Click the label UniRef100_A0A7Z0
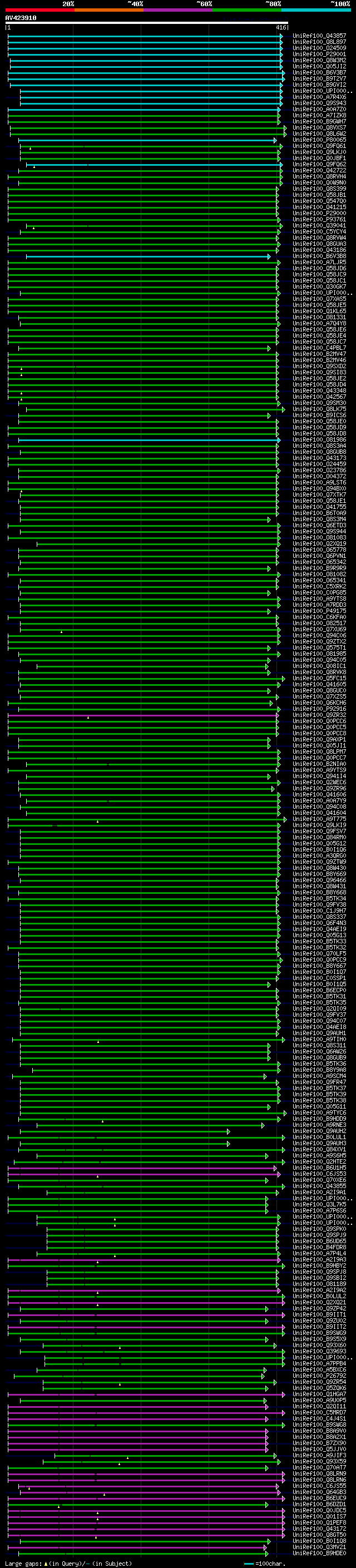The image size is (356, 1568). click(319, 110)
